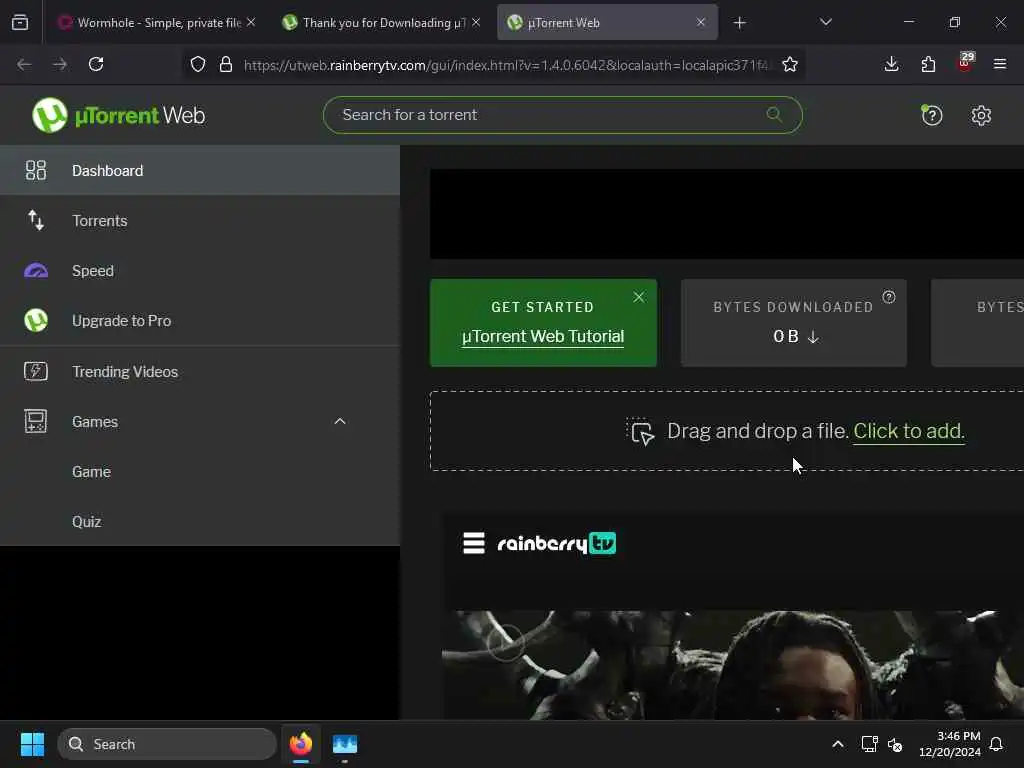This screenshot has width=1024, height=768.
Task: Open the Dashboard sidebar item
Action: click(x=199, y=170)
